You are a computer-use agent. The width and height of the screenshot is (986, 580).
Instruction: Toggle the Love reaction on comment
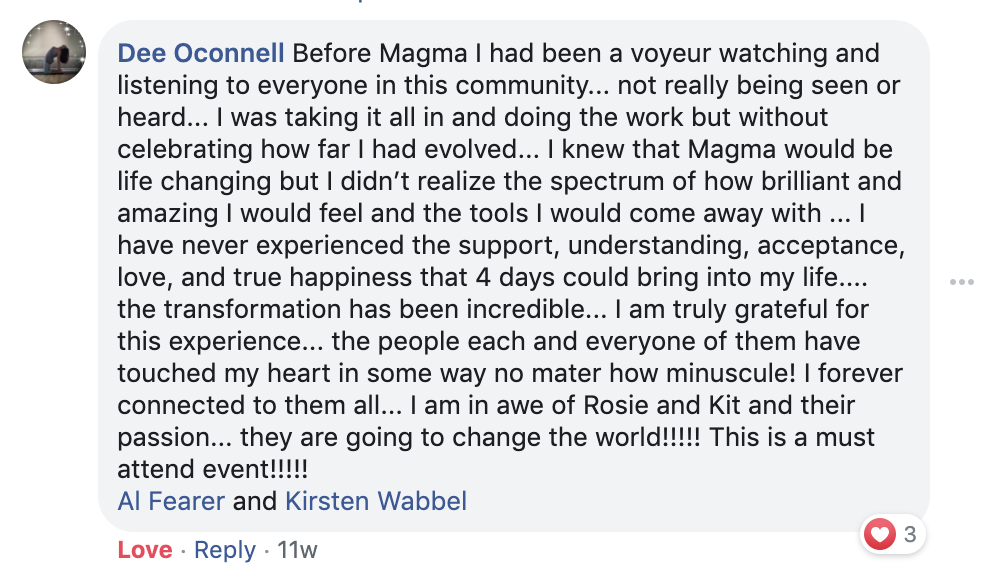[x=145, y=550]
